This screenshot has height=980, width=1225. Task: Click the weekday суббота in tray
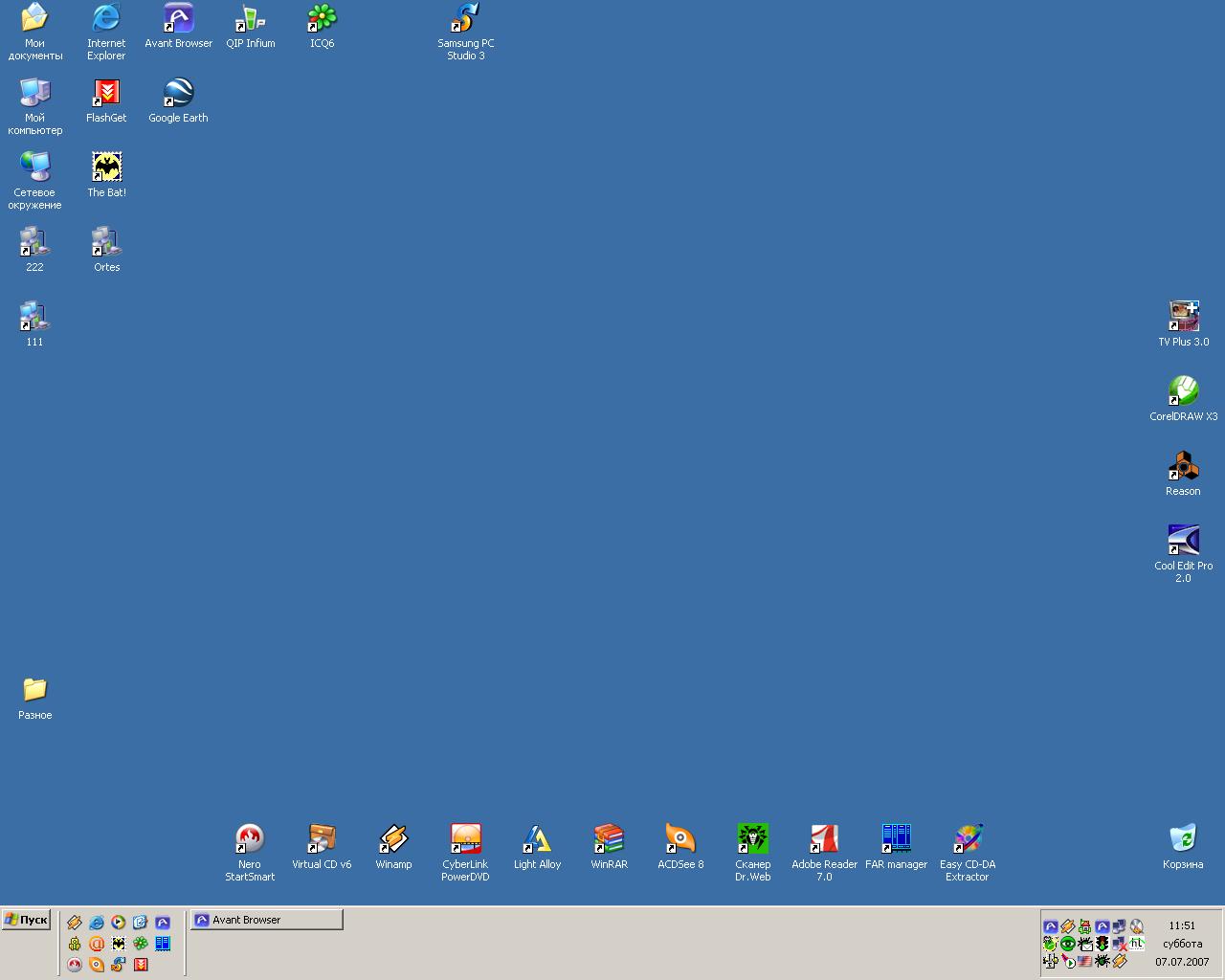[x=1183, y=944]
